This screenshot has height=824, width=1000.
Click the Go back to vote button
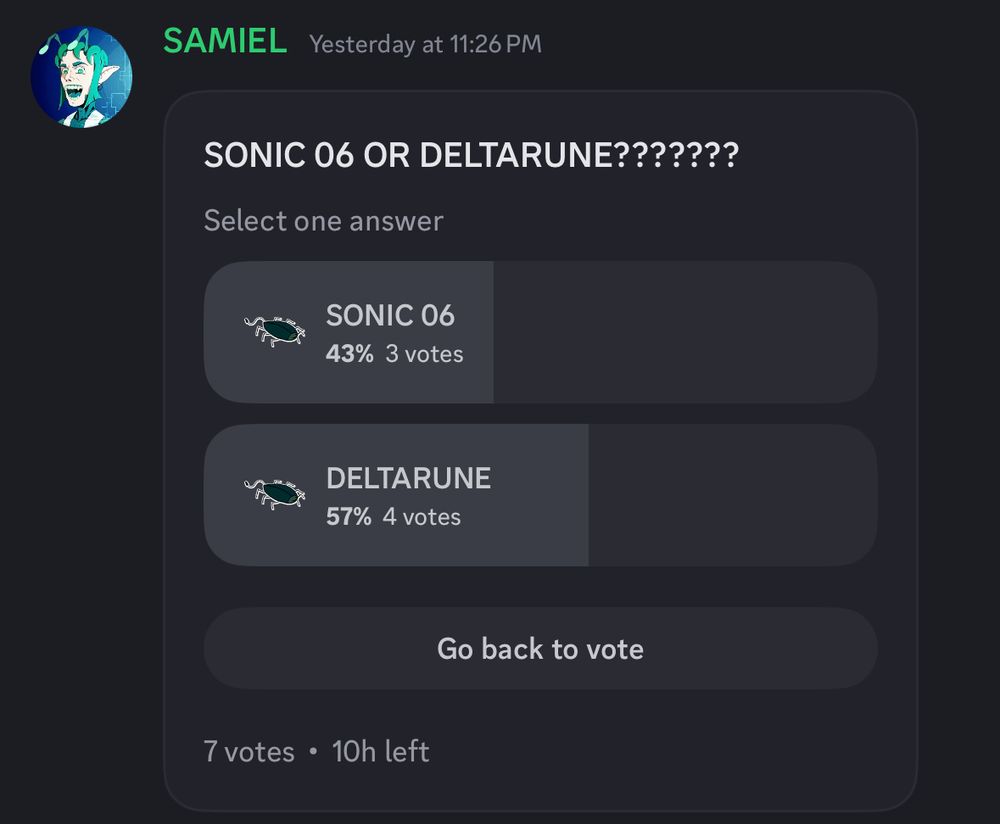540,648
